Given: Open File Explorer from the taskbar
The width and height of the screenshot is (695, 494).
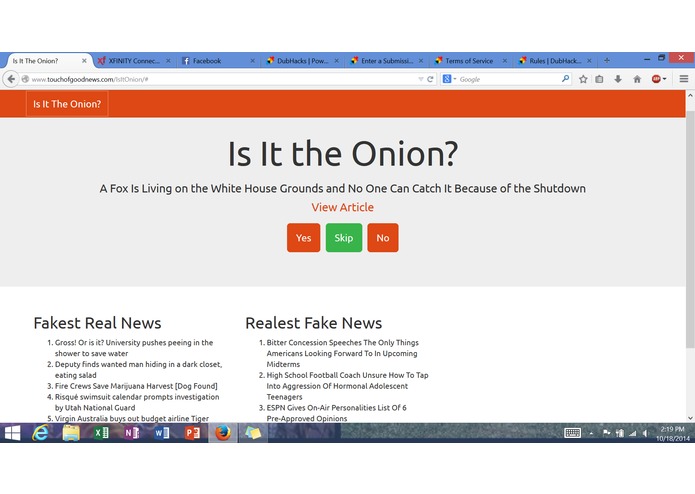Looking at the screenshot, I should [x=71, y=433].
